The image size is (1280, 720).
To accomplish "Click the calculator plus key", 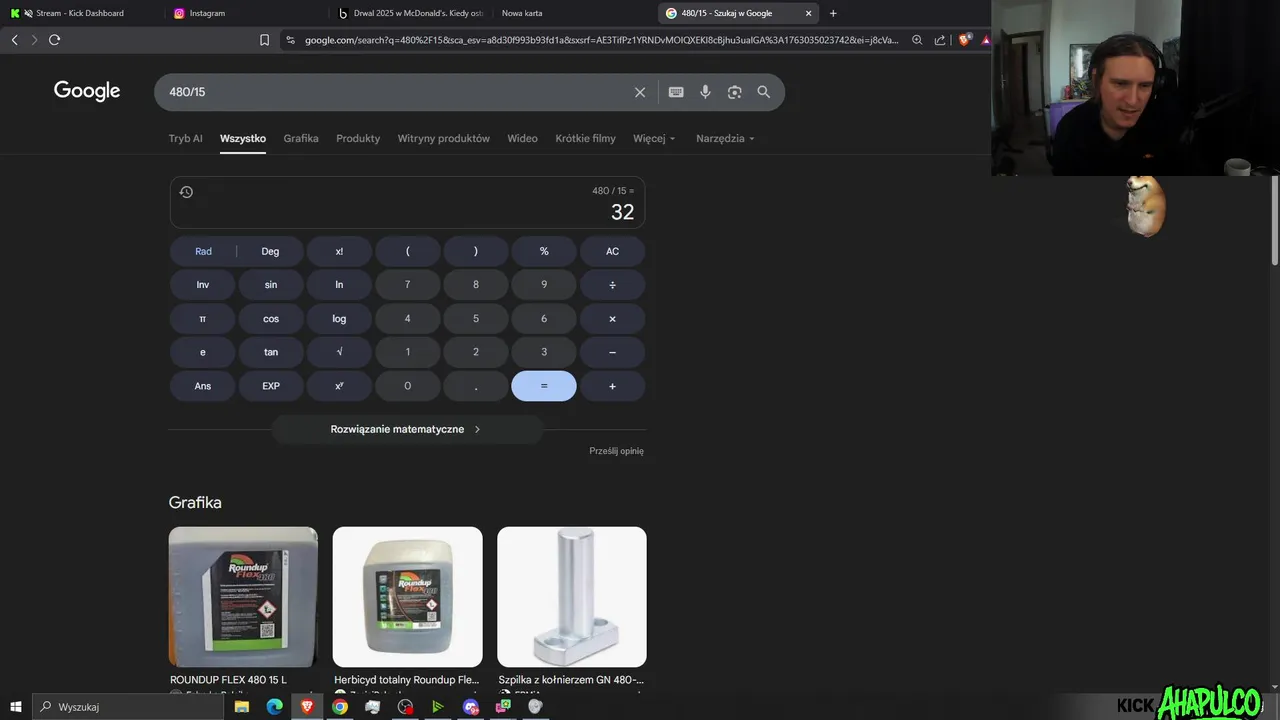I will [x=612, y=386].
